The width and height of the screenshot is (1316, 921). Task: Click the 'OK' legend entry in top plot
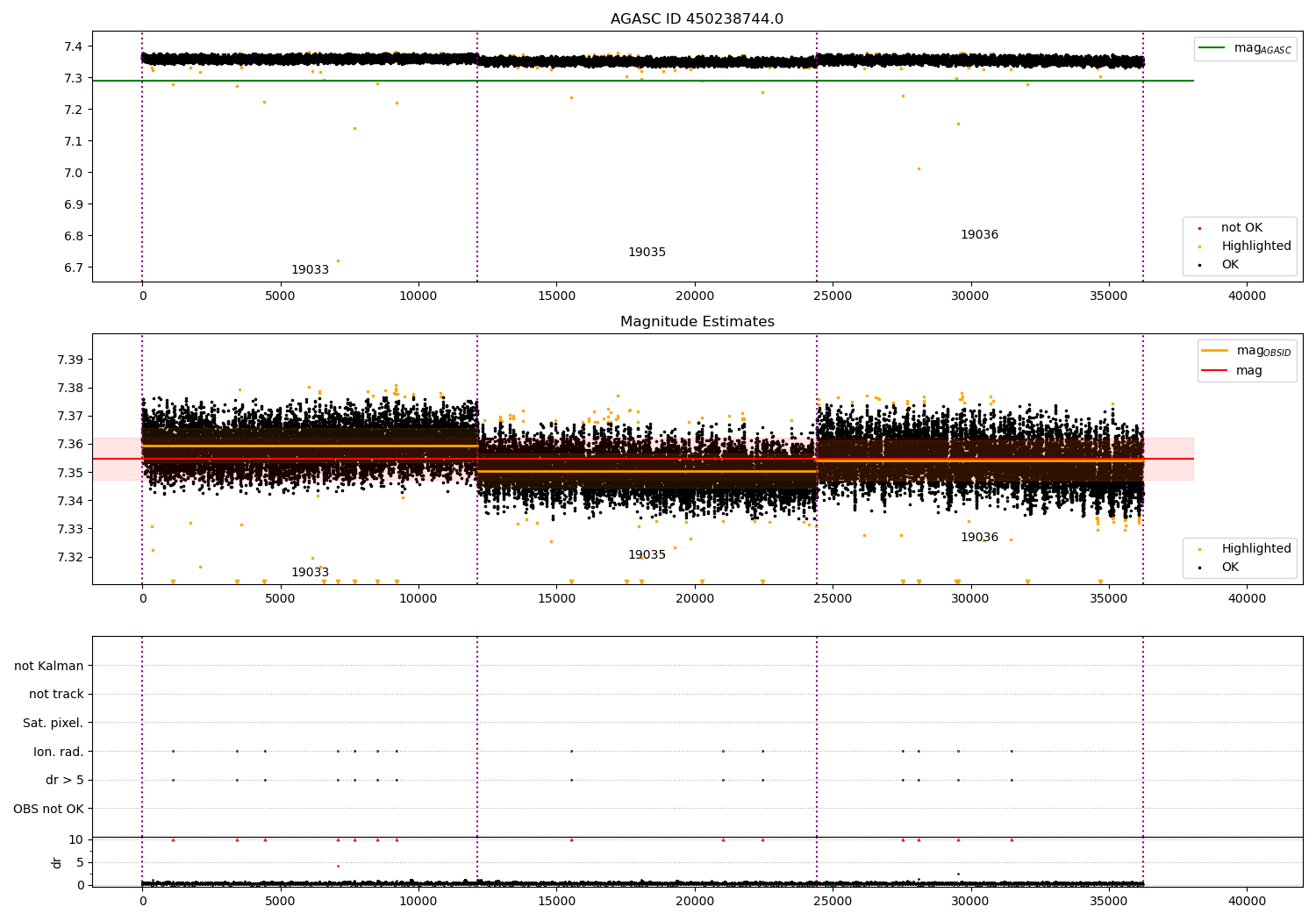pos(1230,265)
